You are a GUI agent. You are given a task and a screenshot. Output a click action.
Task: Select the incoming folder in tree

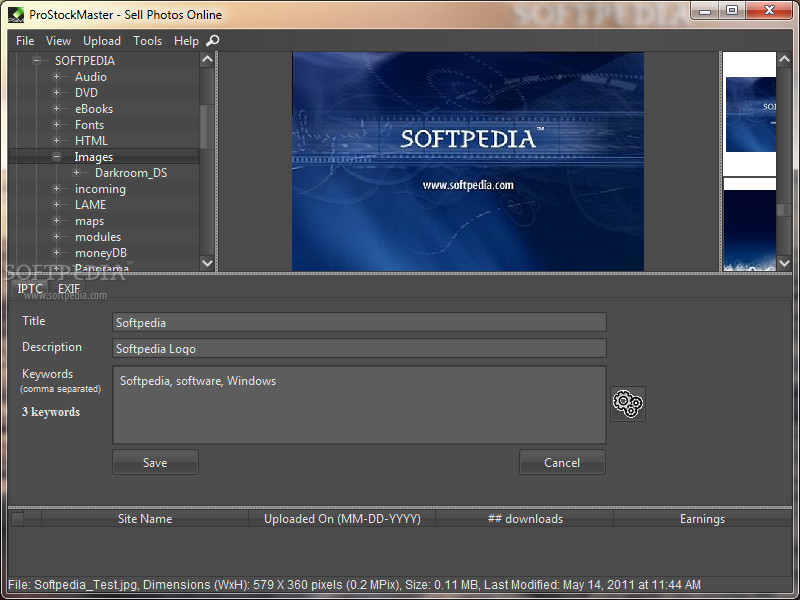(100, 189)
